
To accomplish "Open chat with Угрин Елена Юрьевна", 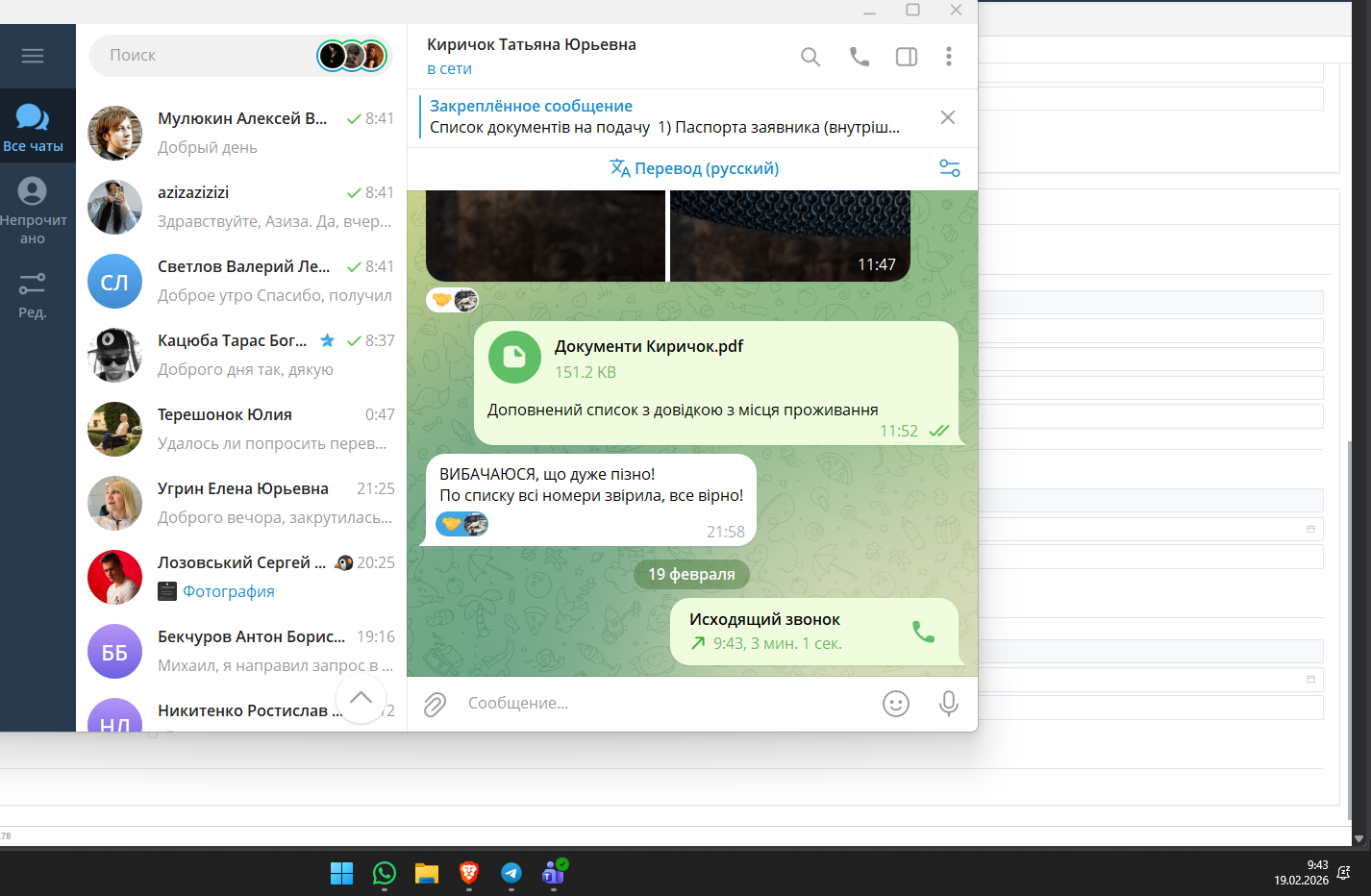I will (241, 503).
